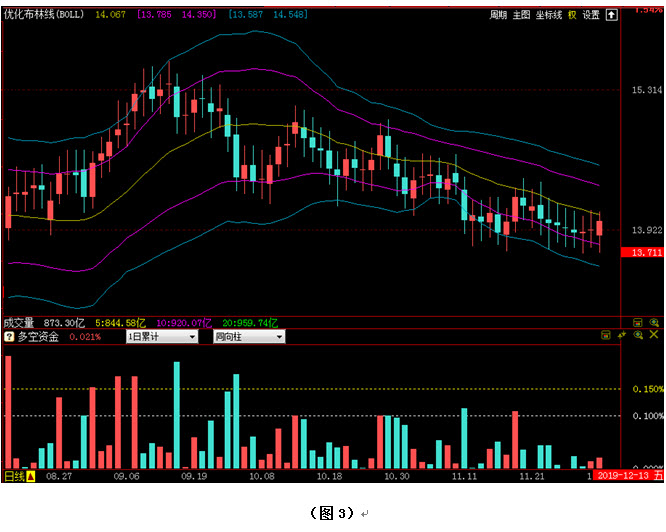Toggle the 权 price adjustment option
The width and height of the screenshot is (666, 532).
coord(572,15)
